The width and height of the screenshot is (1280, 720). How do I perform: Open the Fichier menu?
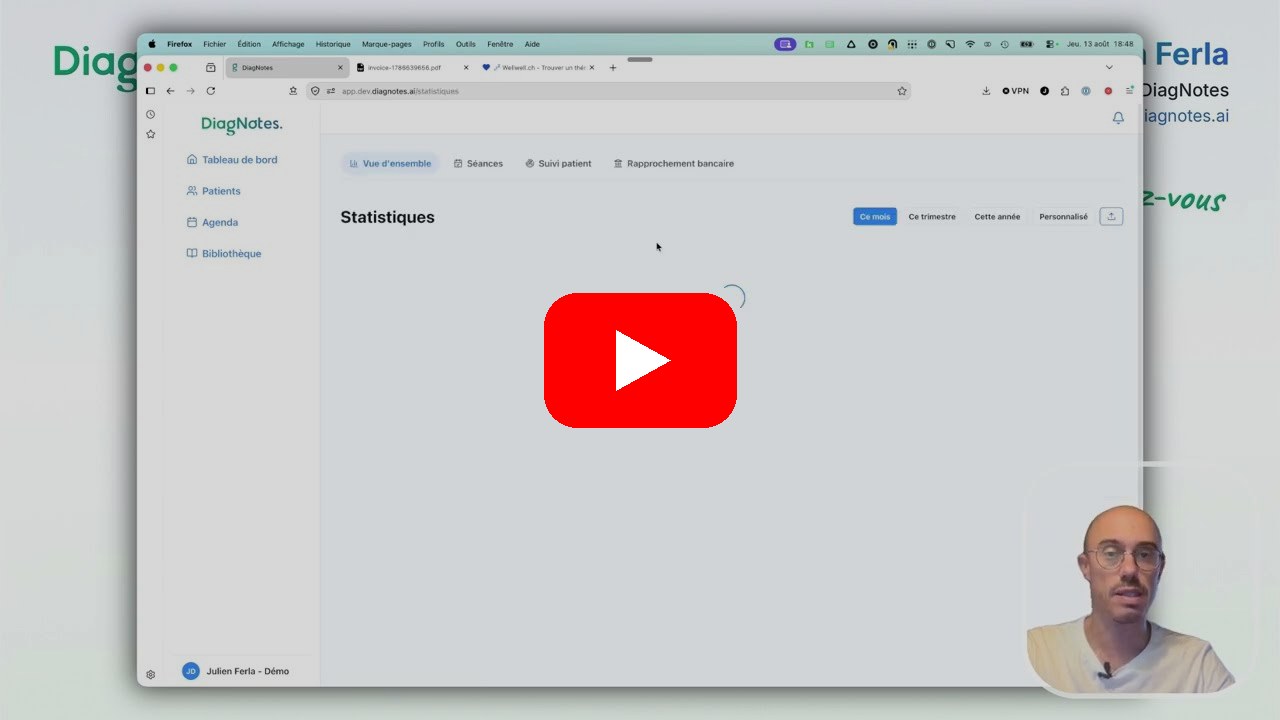tap(214, 44)
